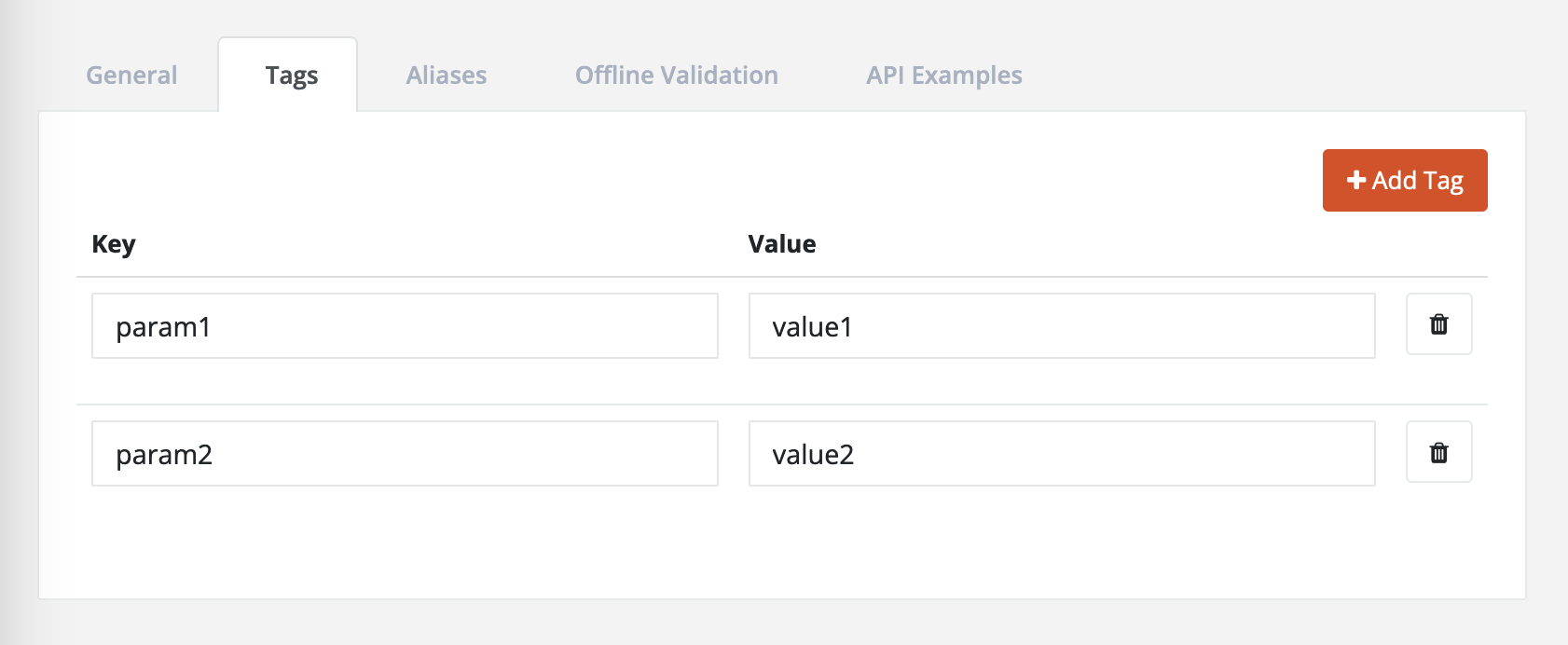Focus the param1 key field

pyautogui.click(x=405, y=326)
